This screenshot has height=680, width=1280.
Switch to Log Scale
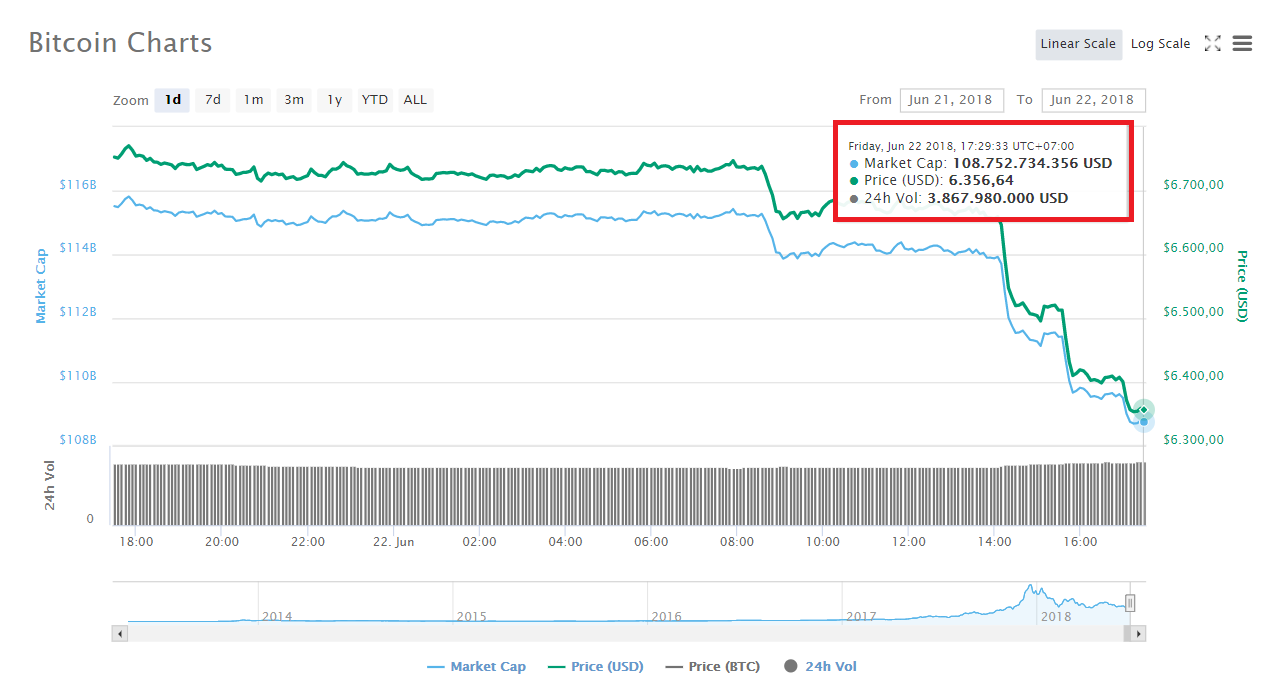[x=1160, y=44]
